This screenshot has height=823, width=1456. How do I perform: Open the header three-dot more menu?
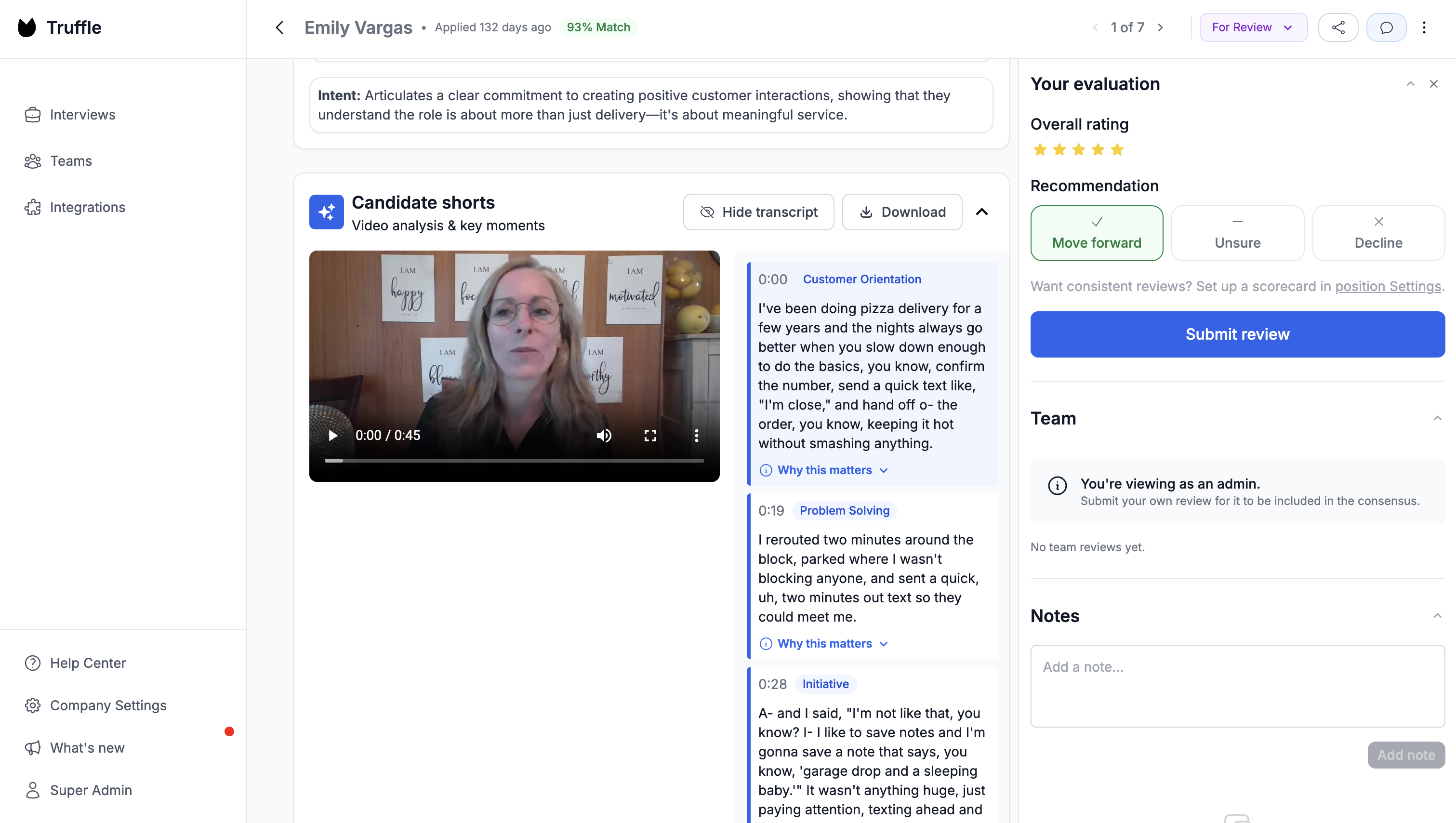[x=1424, y=27]
